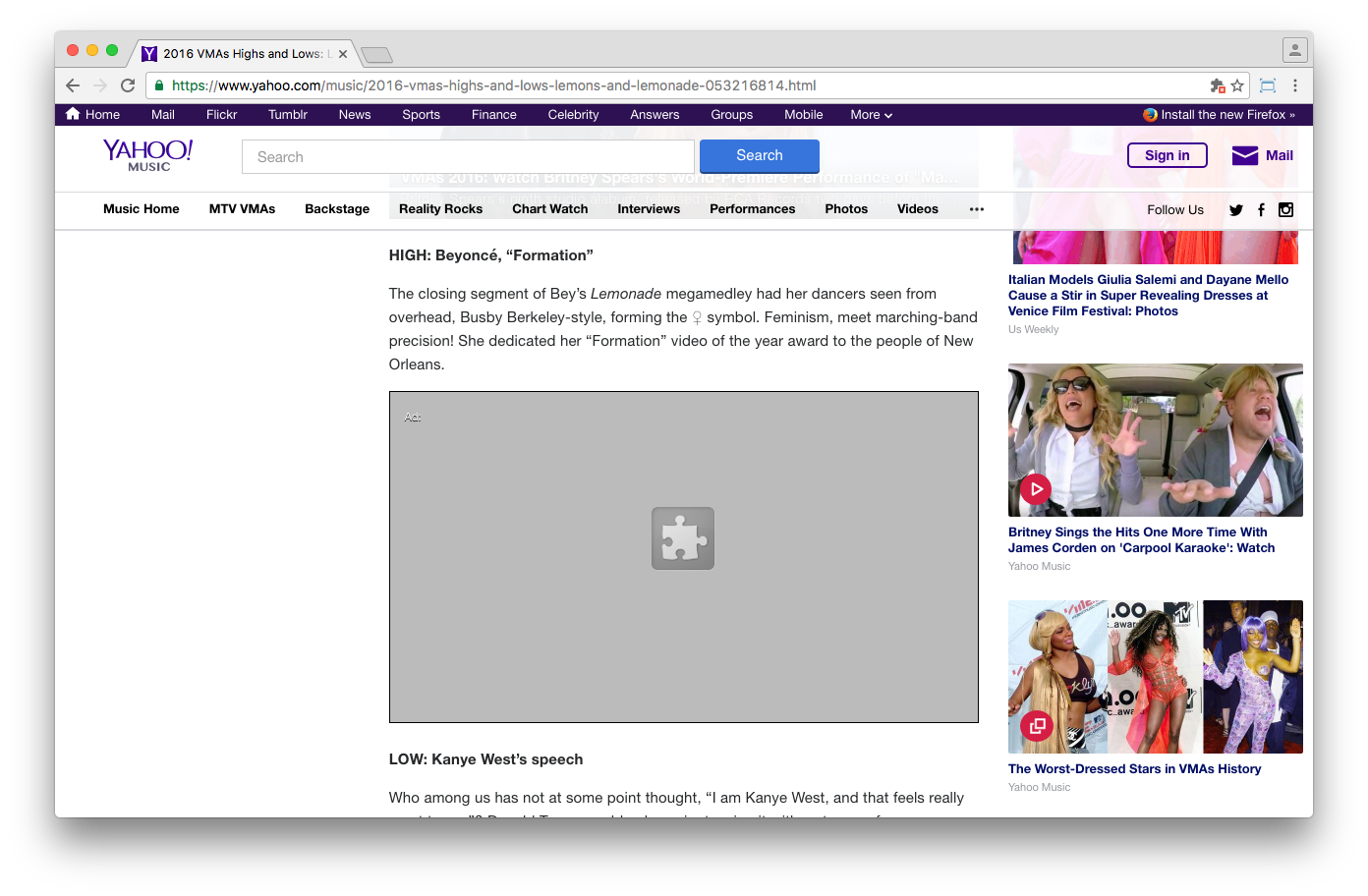The height and width of the screenshot is (896, 1368).
Task: Open Worst-Dressed Stars in VMAs History link
Action: tap(1134, 769)
